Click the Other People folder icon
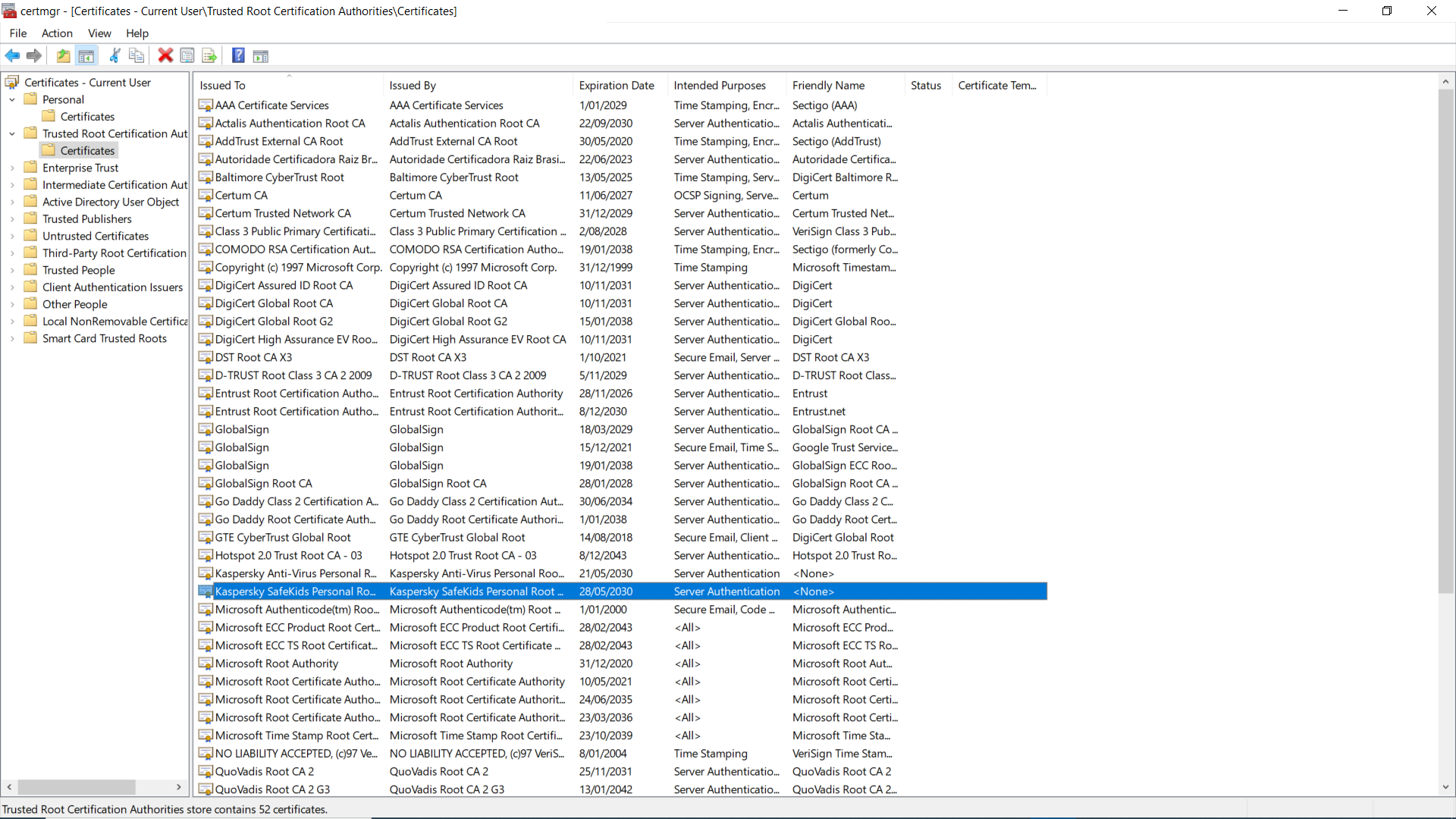This screenshot has height=819, width=1456. point(30,304)
